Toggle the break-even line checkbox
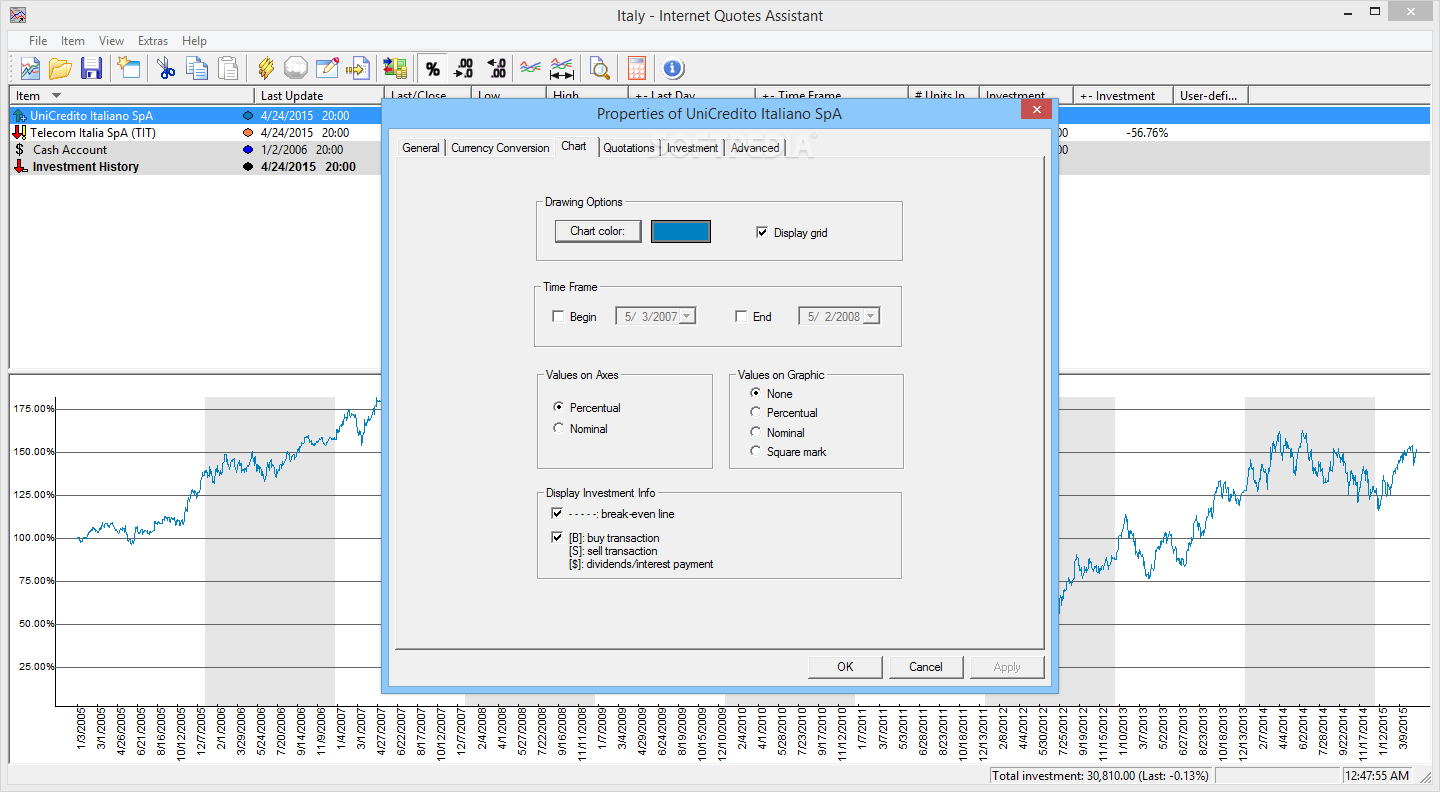 click(x=557, y=513)
